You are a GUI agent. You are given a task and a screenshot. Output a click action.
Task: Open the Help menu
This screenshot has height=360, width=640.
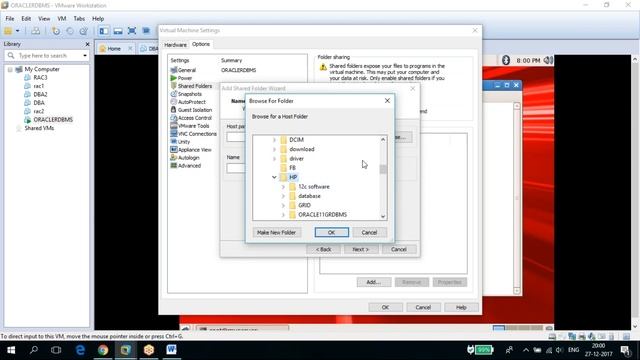tap(98, 19)
